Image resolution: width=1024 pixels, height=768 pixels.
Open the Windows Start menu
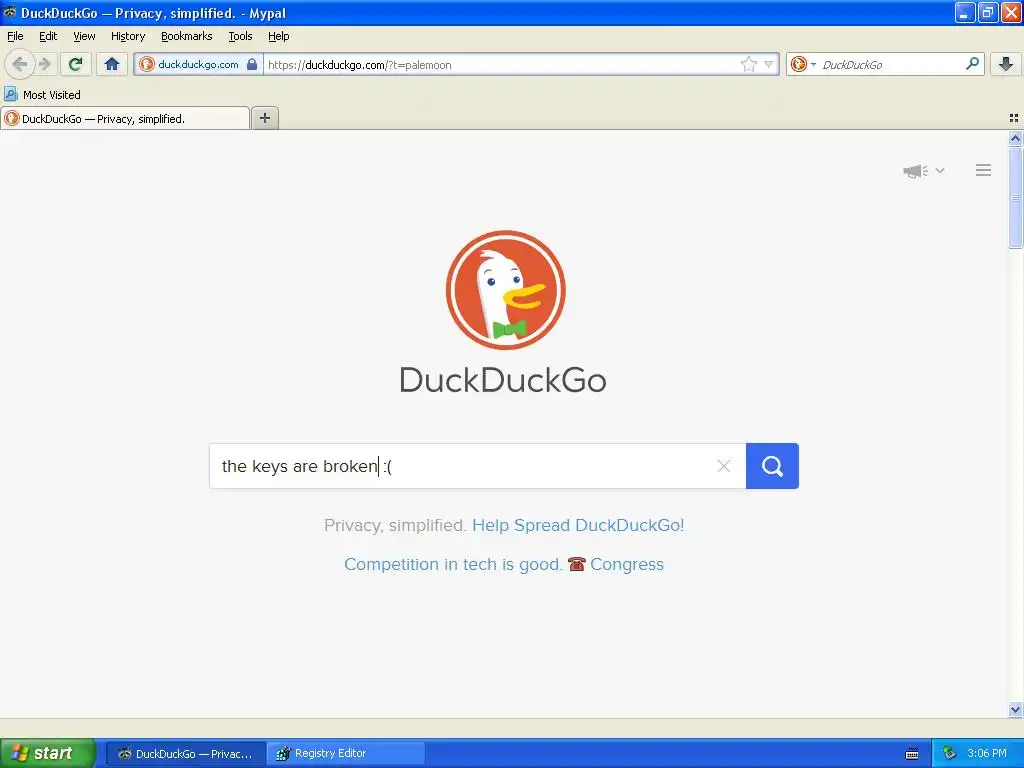point(47,753)
